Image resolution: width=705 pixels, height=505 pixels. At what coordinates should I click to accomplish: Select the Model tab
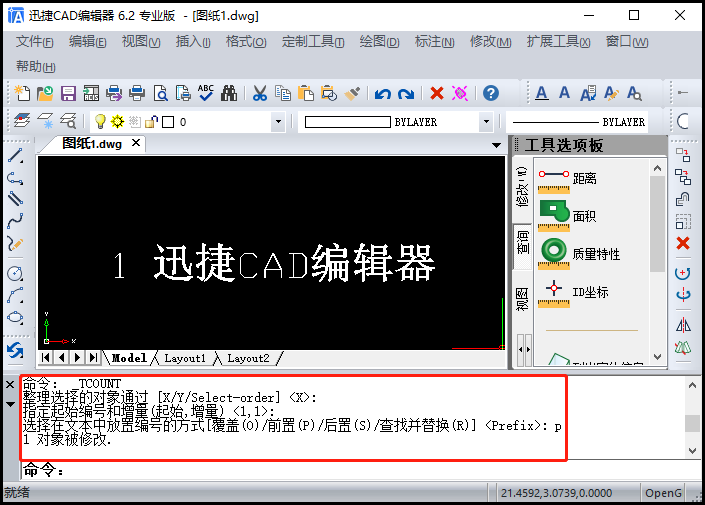coord(129,358)
